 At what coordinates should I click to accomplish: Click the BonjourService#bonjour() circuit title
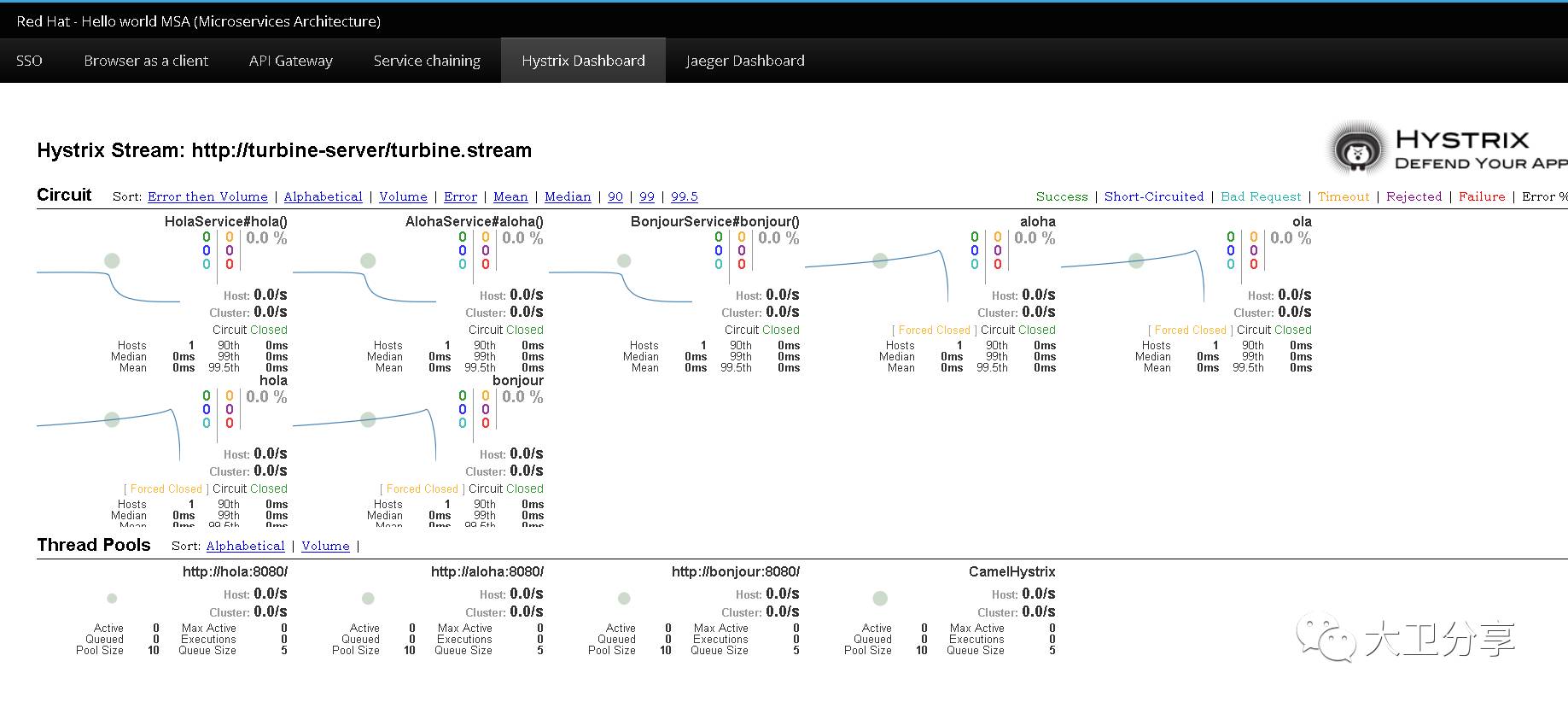coord(715,221)
